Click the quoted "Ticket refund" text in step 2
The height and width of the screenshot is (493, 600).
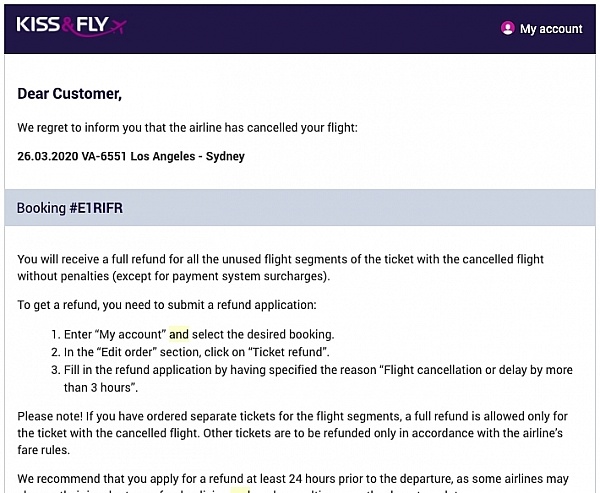coord(289,352)
